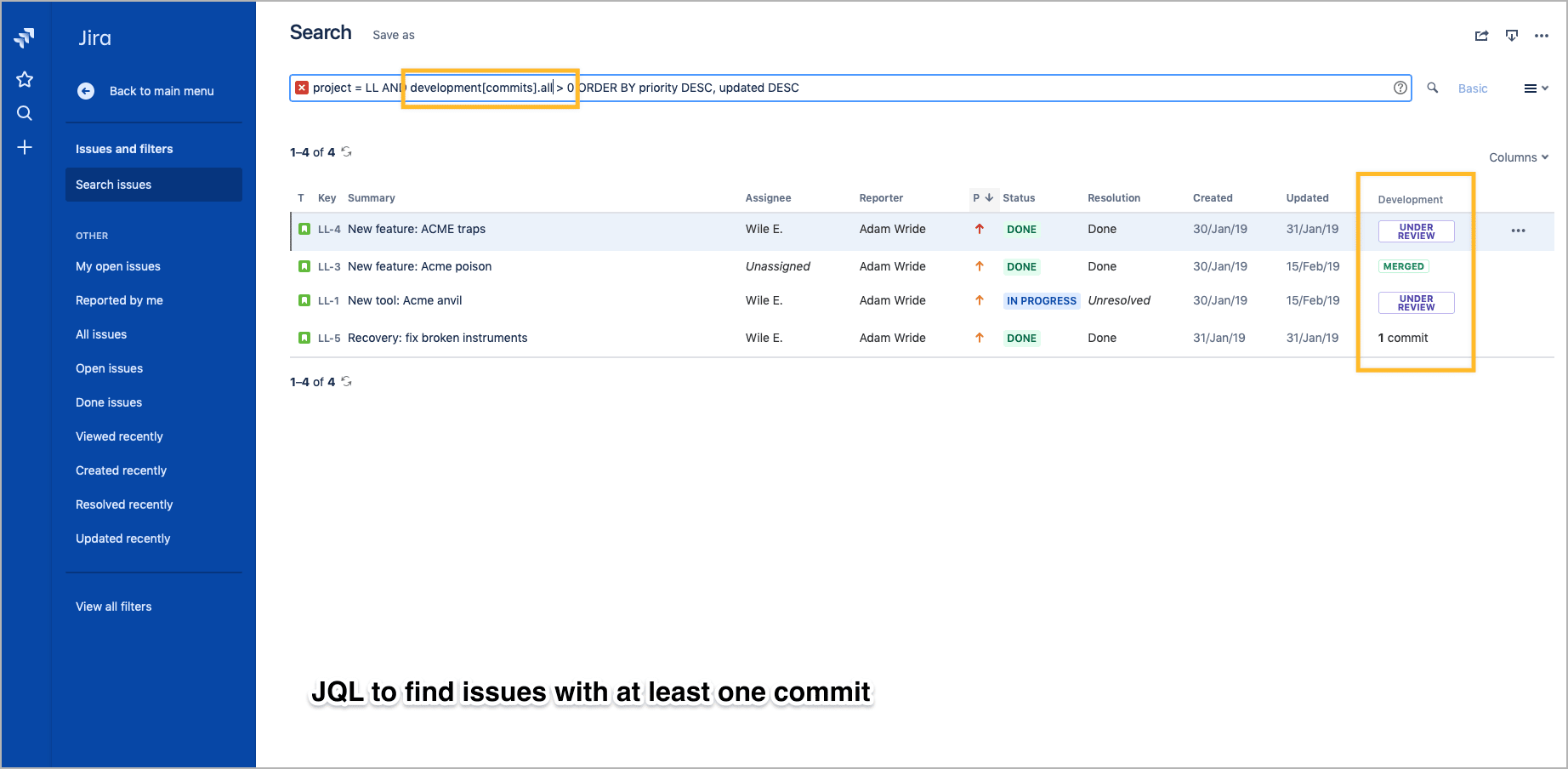This screenshot has height=769, width=1568.
Task: Click the sidebar plus create icon
Action: tap(25, 147)
